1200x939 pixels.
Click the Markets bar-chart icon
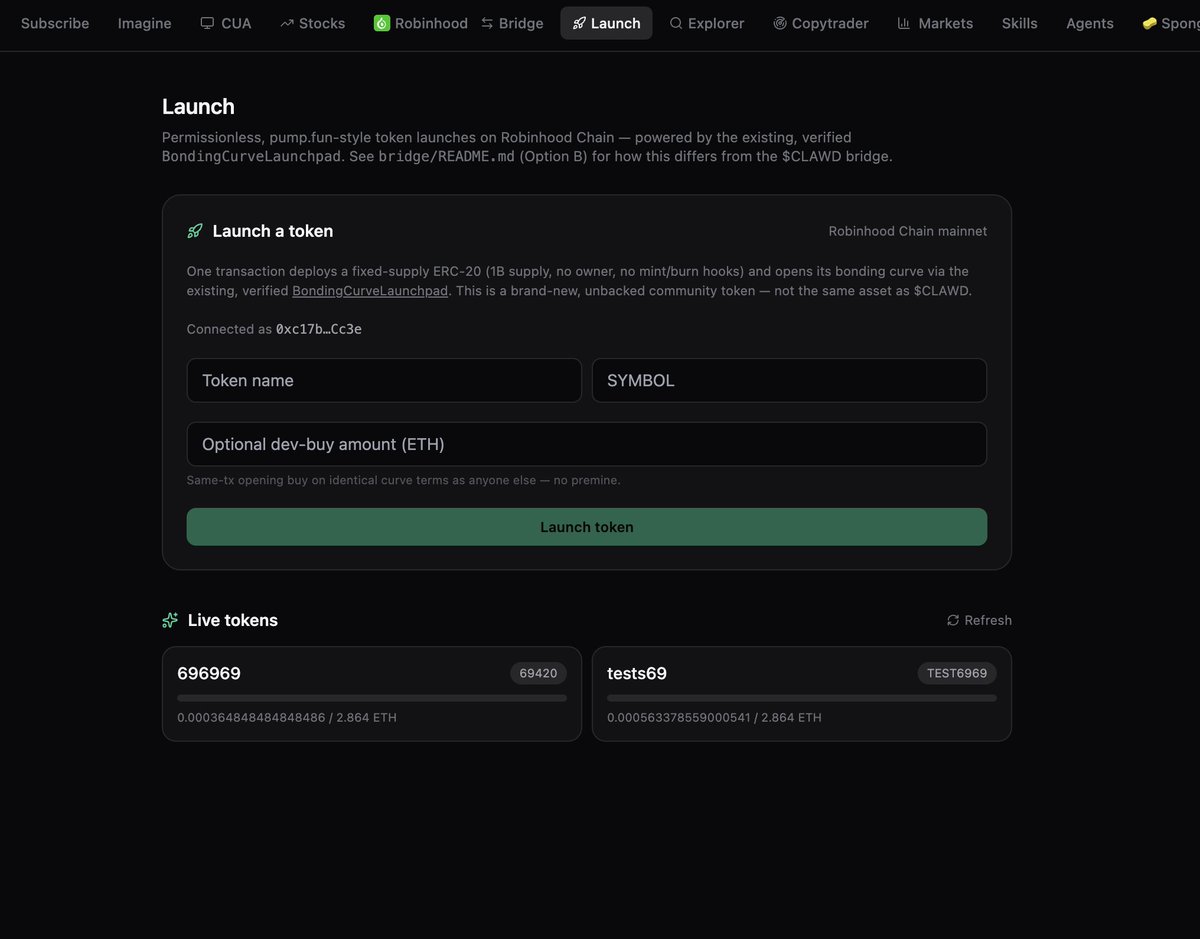[x=904, y=23]
